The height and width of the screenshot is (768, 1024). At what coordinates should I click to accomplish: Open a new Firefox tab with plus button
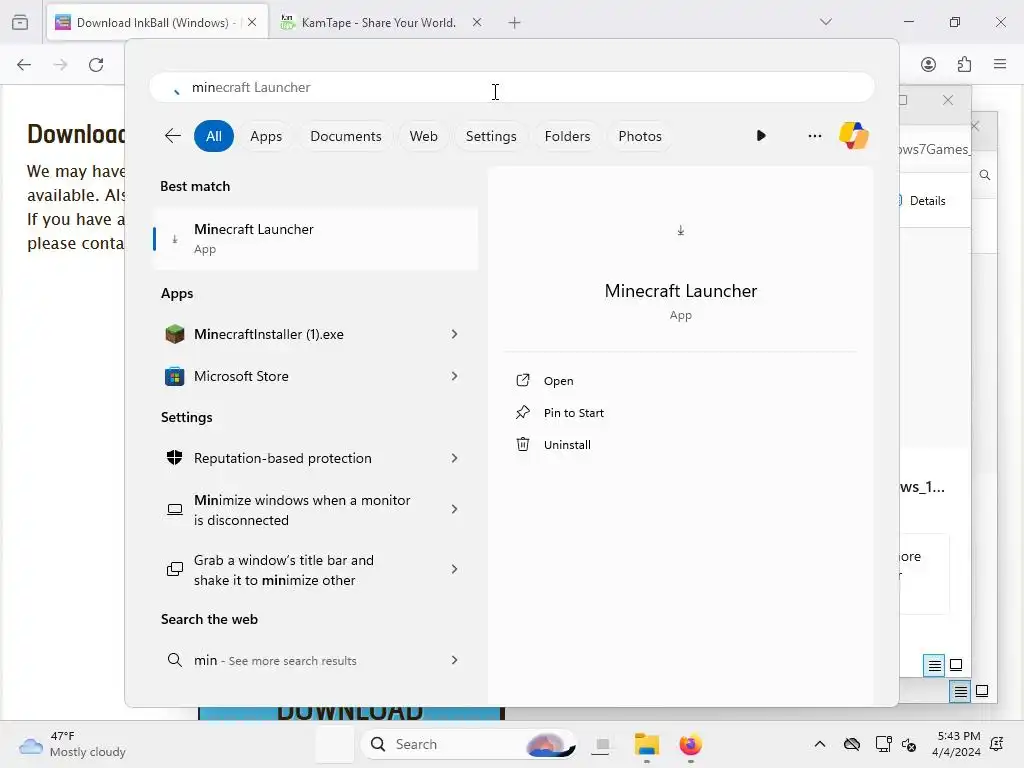515,23
